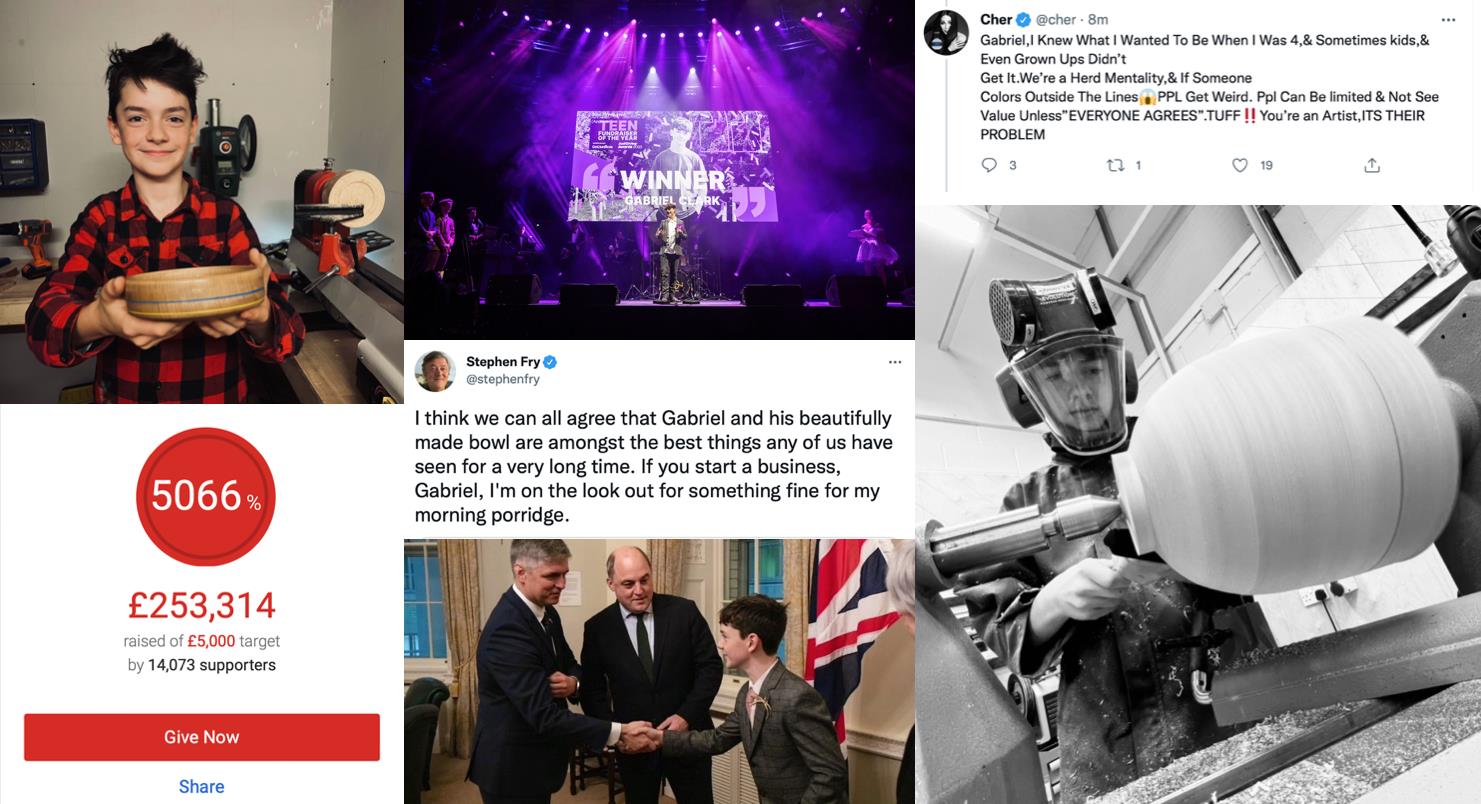Screen dimensions: 1481x804
Task: Click the 5066% red progress circle
Action: (205, 497)
